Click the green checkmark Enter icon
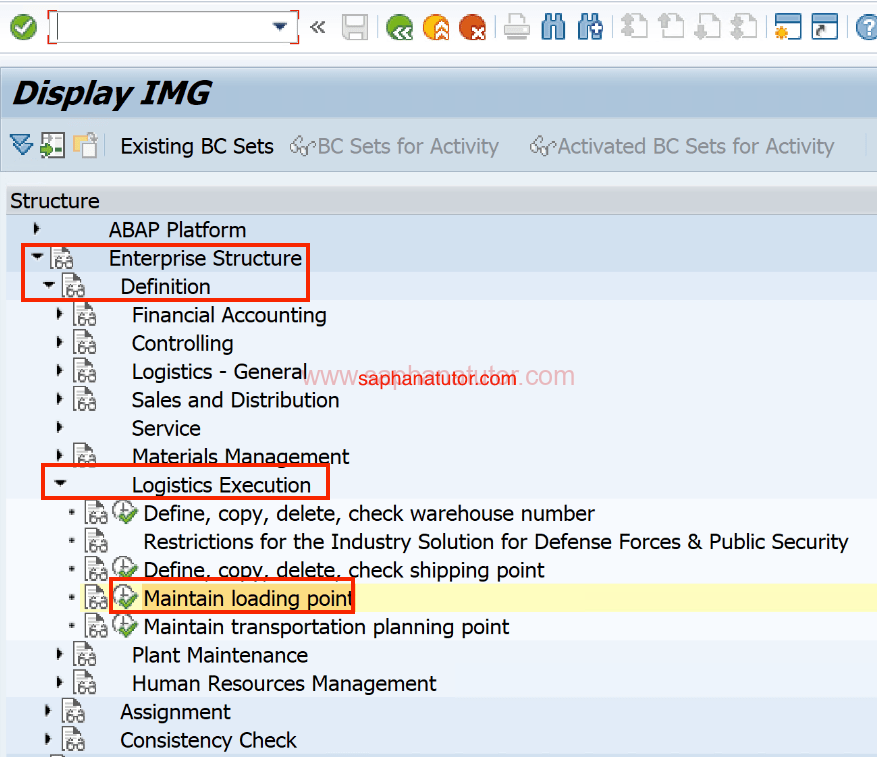877x757 pixels. [x=23, y=27]
